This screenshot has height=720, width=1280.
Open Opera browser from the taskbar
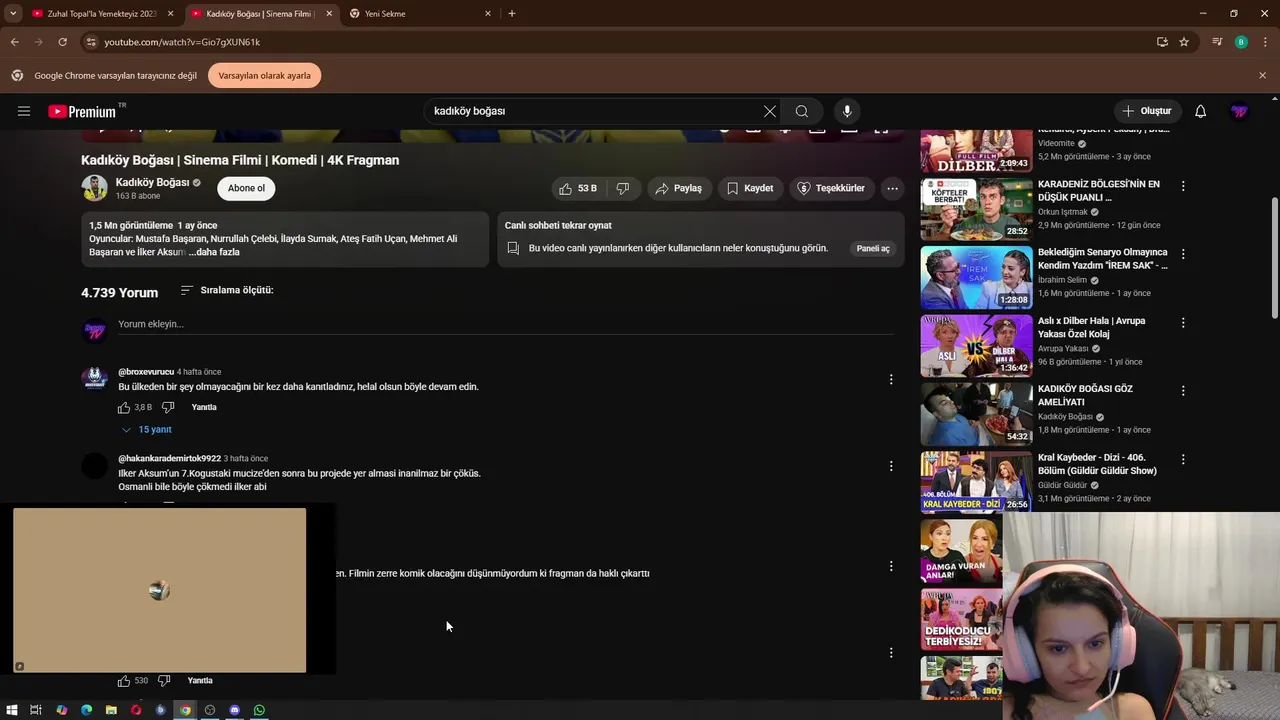(x=136, y=710)
